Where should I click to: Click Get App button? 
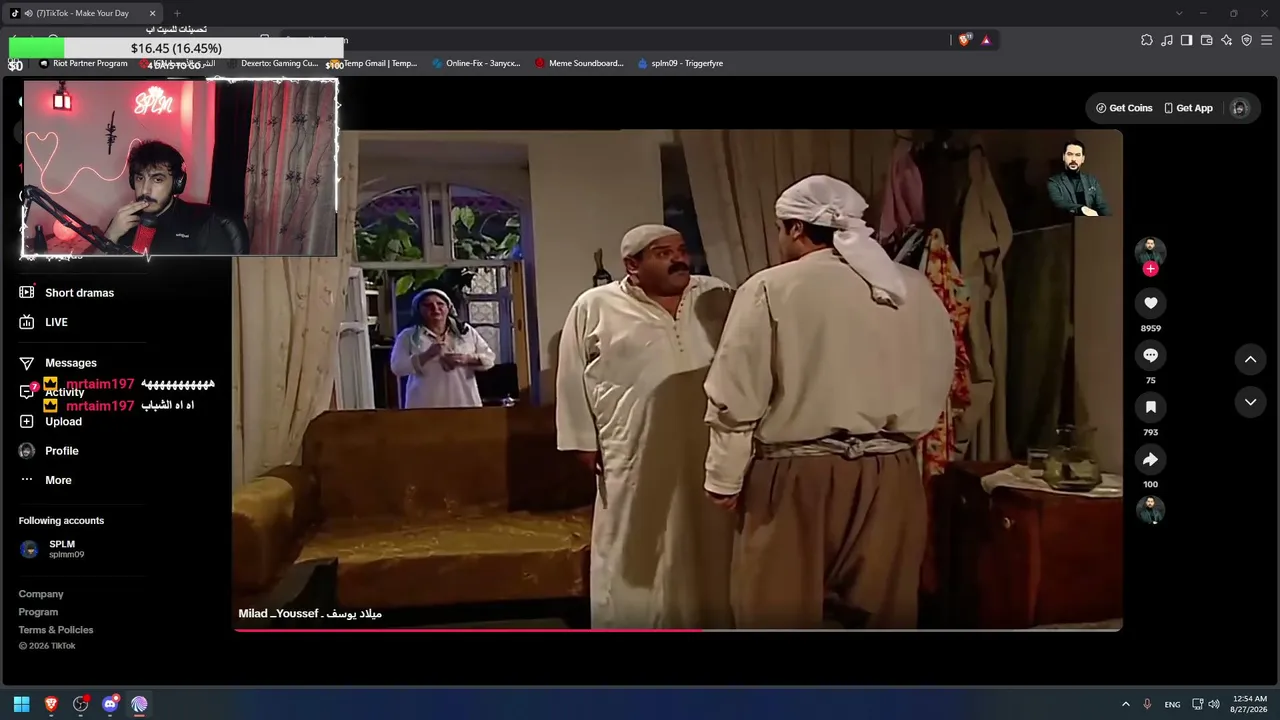(1188, 108)
